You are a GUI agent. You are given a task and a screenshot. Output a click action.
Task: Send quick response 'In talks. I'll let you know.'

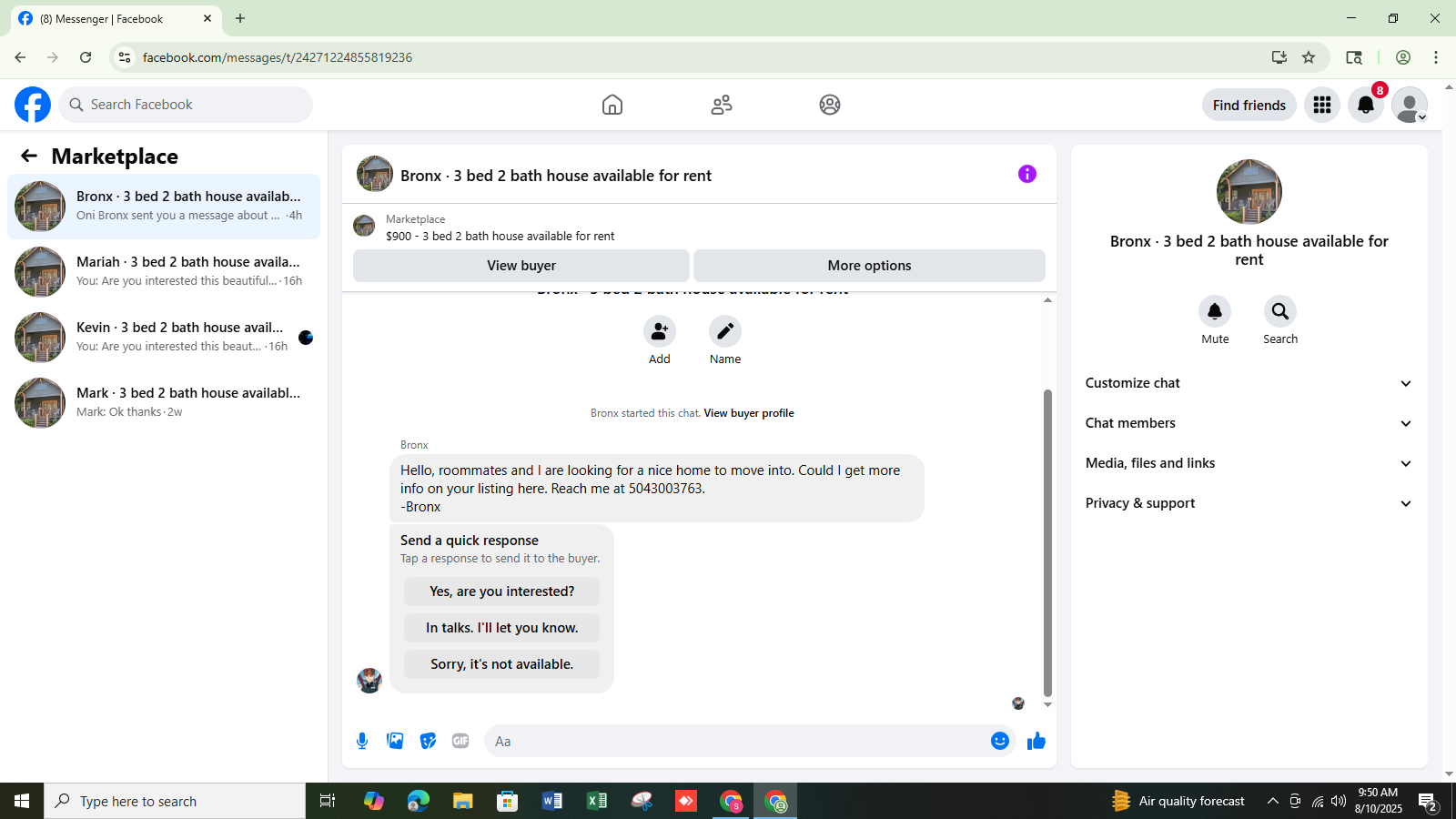[x=502, y=628]
